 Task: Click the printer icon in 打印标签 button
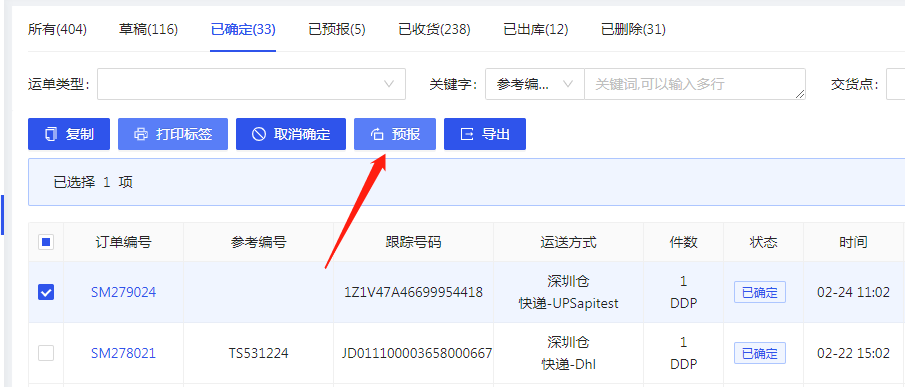[141, 134]
